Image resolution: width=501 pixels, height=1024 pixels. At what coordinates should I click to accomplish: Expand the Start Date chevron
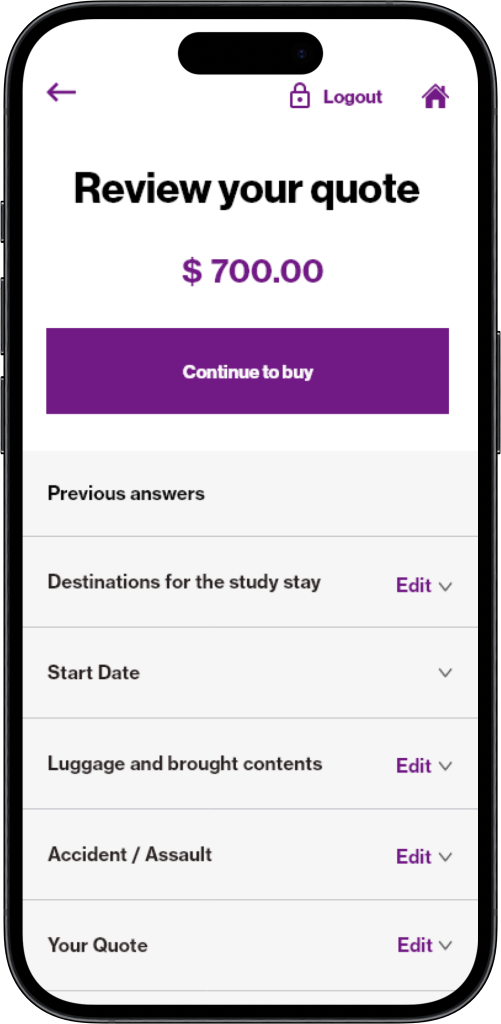coord(445,673)
